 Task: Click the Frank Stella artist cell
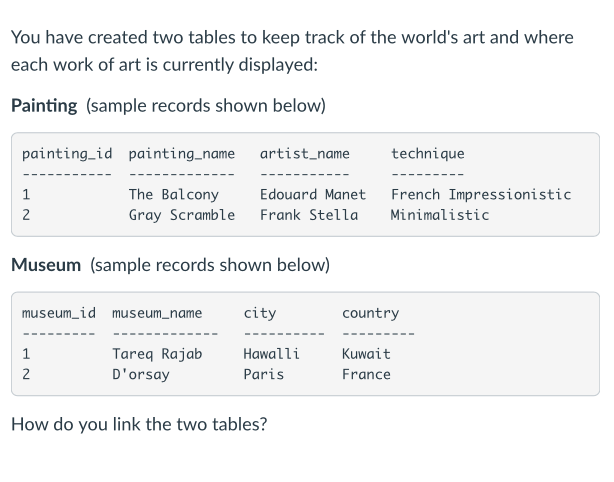(x=308, y=215)
